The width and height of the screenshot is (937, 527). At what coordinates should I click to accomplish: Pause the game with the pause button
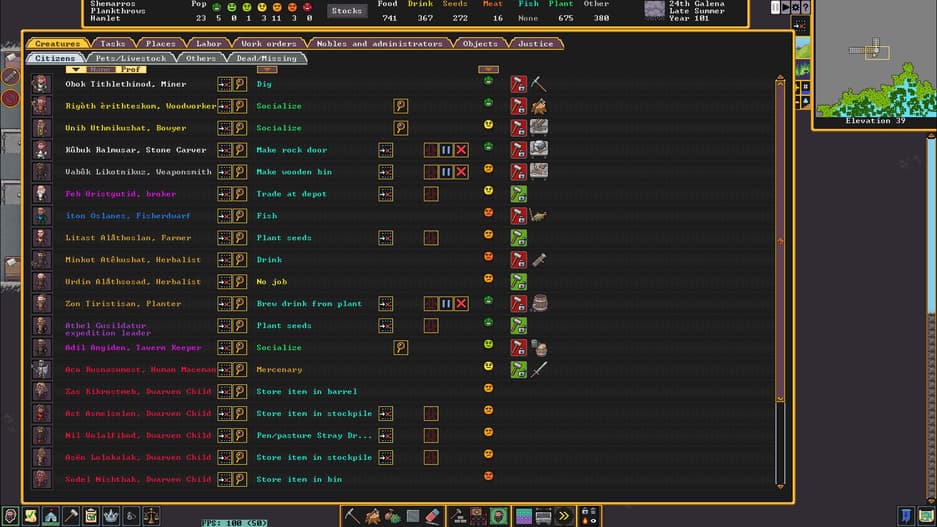[x=775, y=8]
